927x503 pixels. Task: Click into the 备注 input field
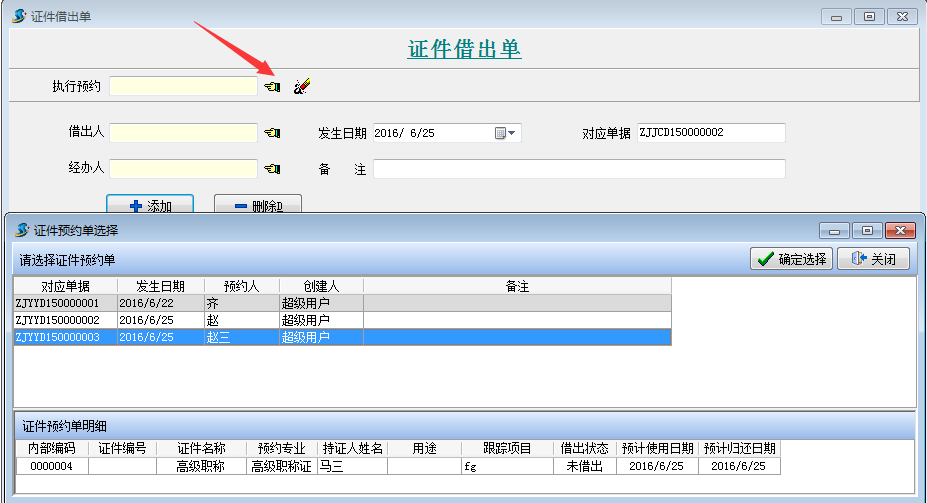[x=578, y=168]
